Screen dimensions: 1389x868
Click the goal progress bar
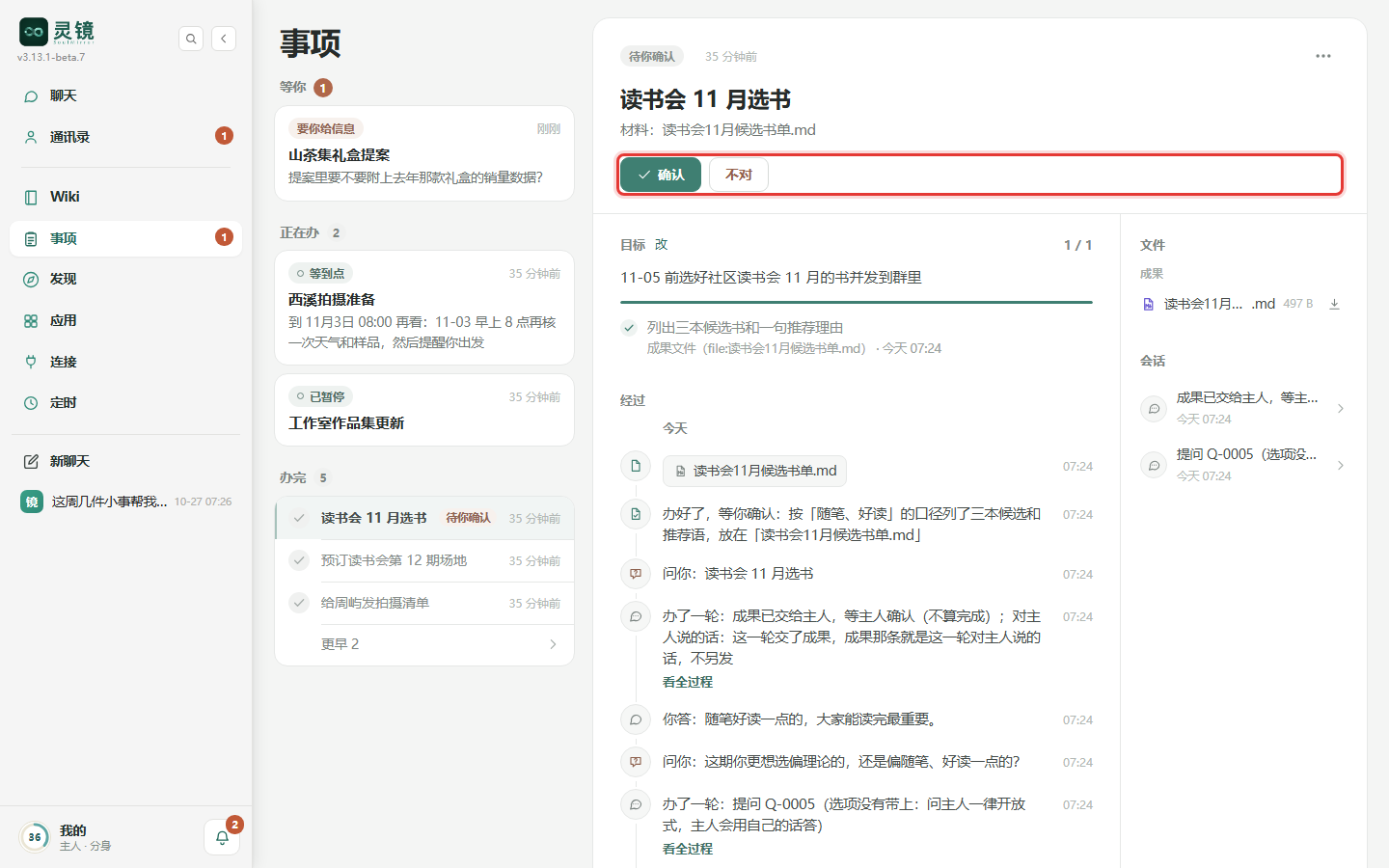pos(857,302)
